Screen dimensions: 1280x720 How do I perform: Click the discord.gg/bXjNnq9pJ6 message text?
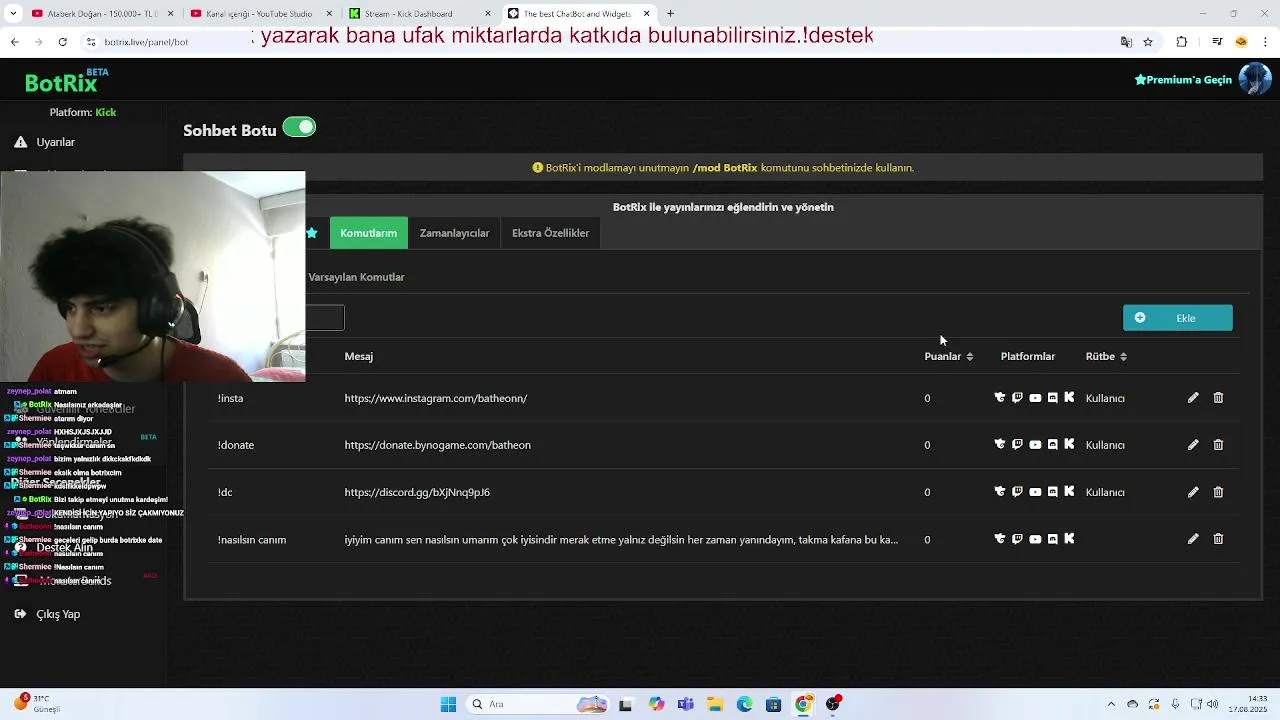417,492
